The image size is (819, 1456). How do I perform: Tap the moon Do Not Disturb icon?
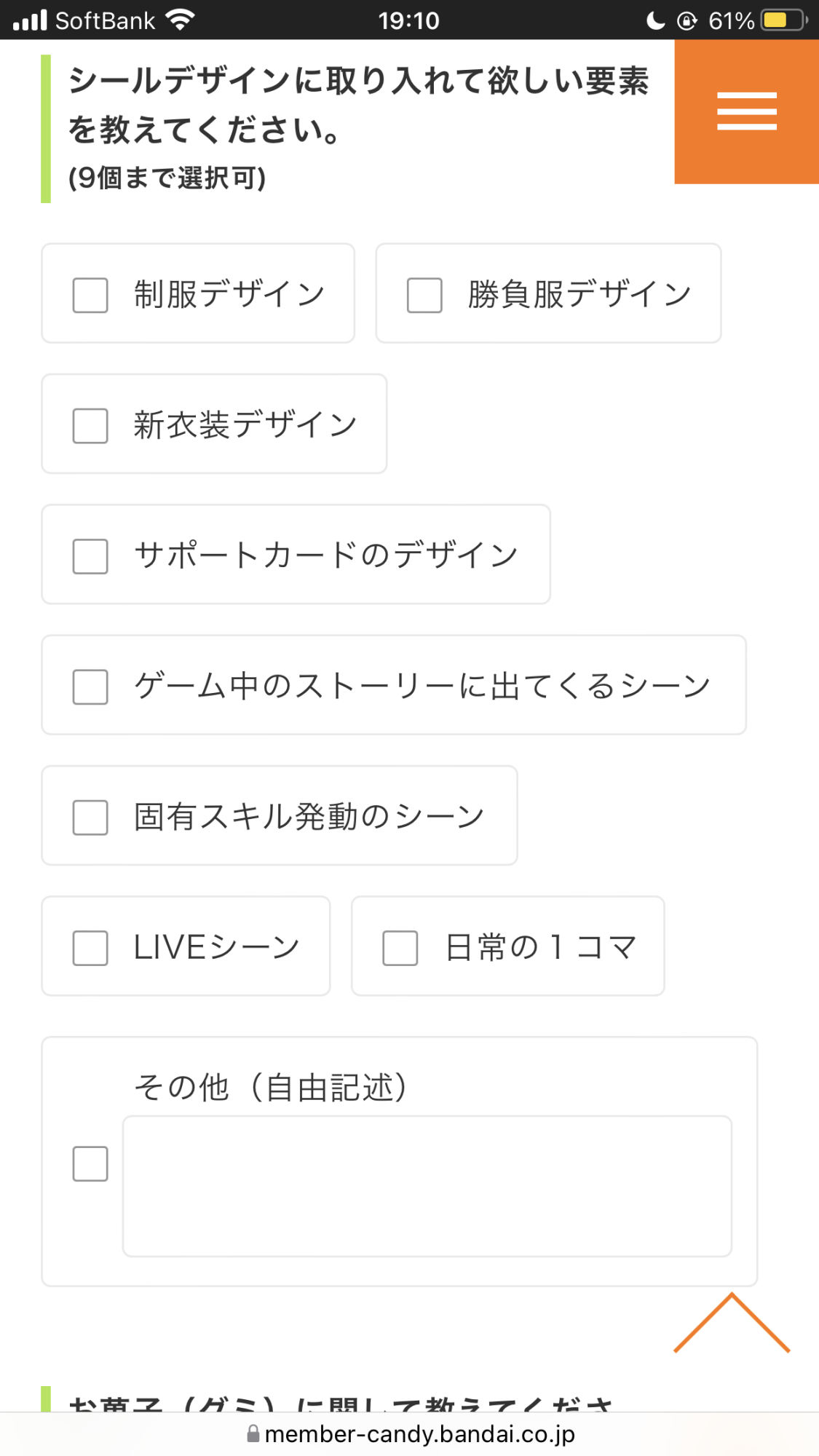[x=655, y=20]
